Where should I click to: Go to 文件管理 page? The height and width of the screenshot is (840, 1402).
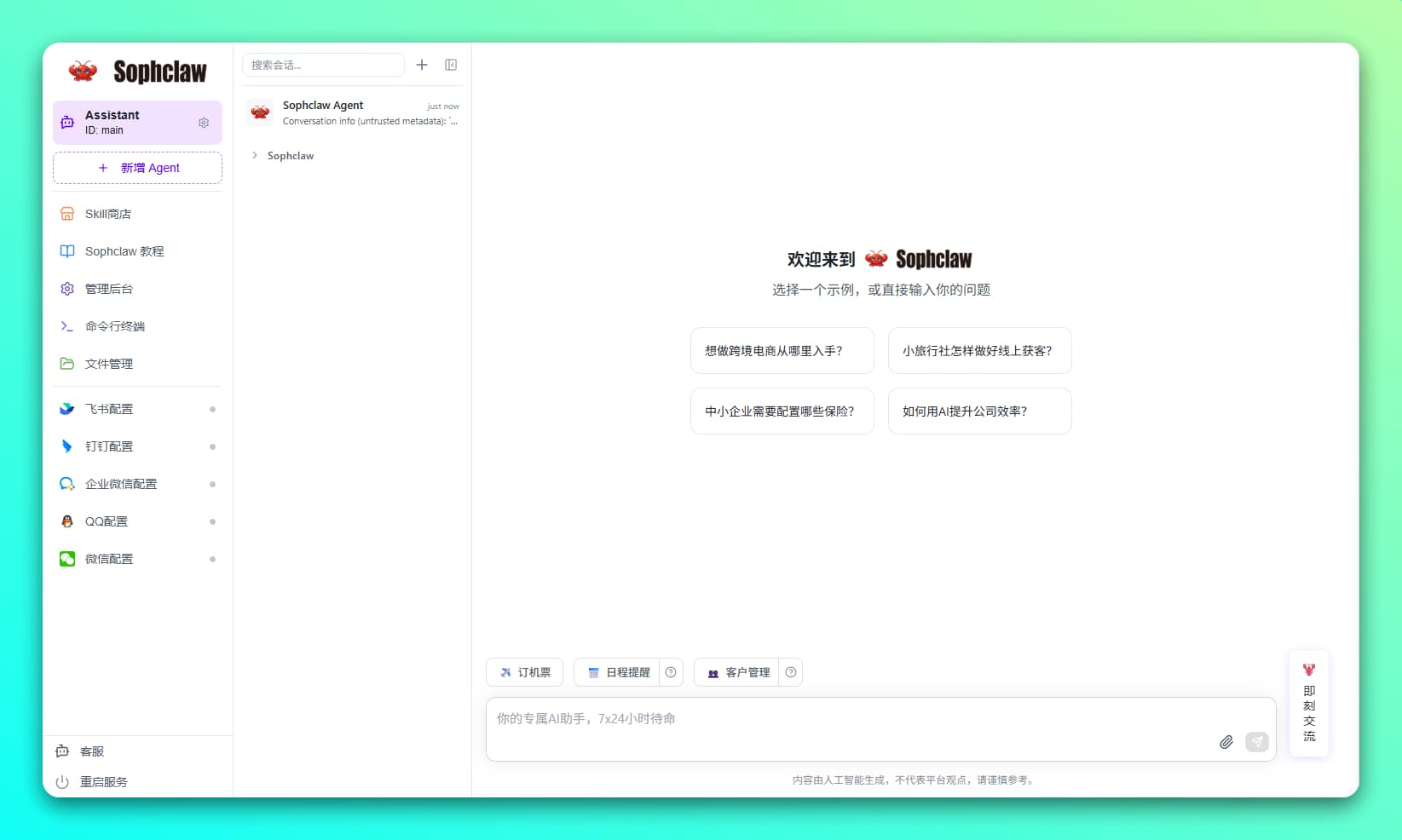pyautogui.click(x=108, y=364)
